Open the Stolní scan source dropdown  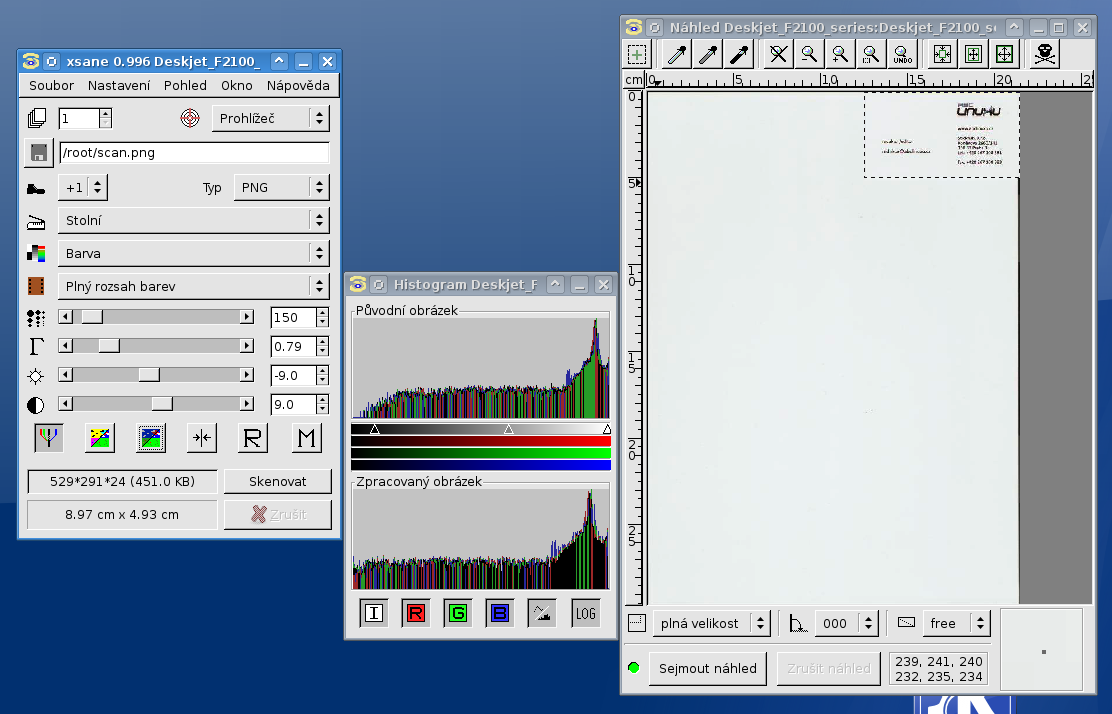pos(194,221)
